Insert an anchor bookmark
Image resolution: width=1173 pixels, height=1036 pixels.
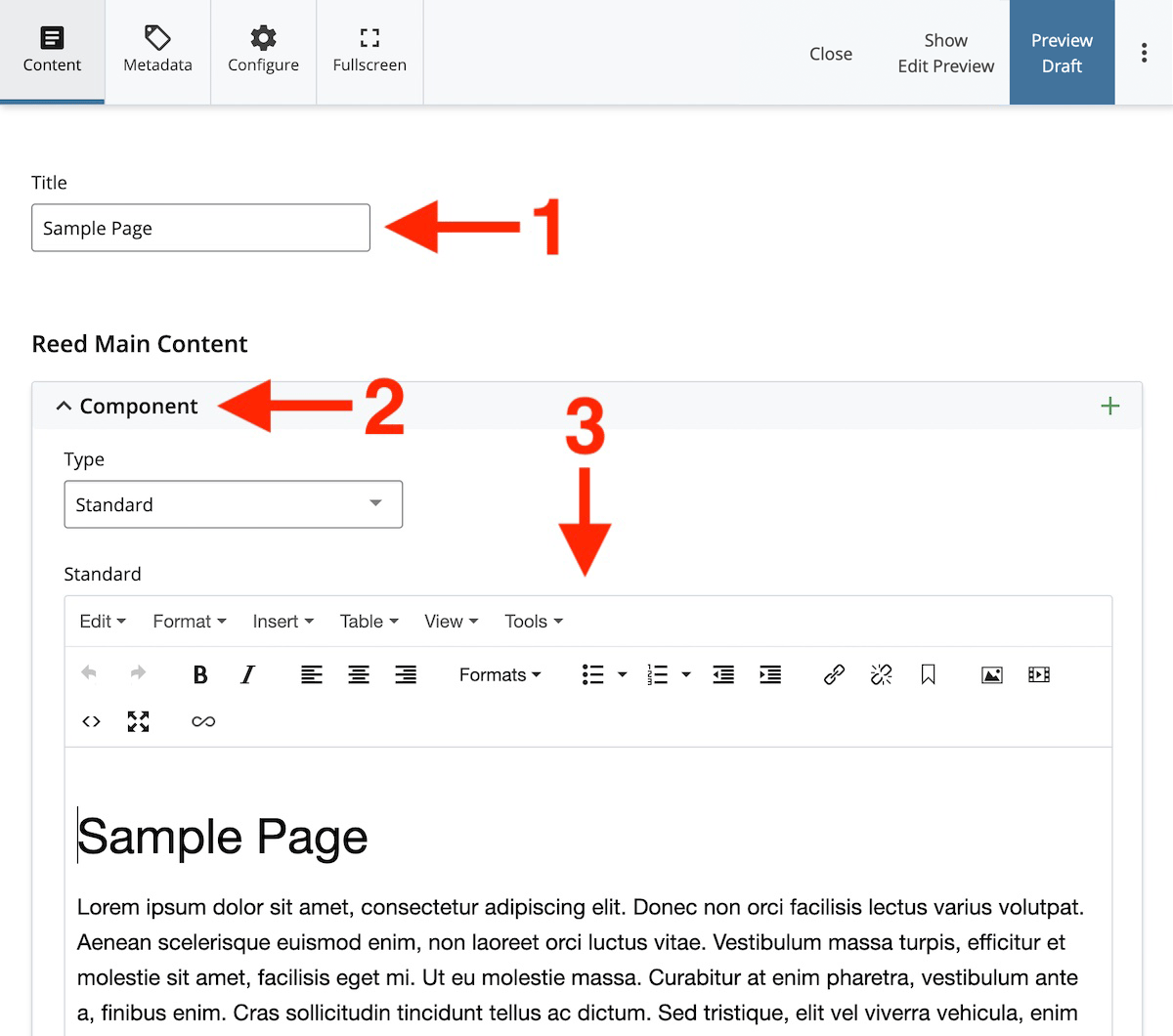tap(928, 674)
